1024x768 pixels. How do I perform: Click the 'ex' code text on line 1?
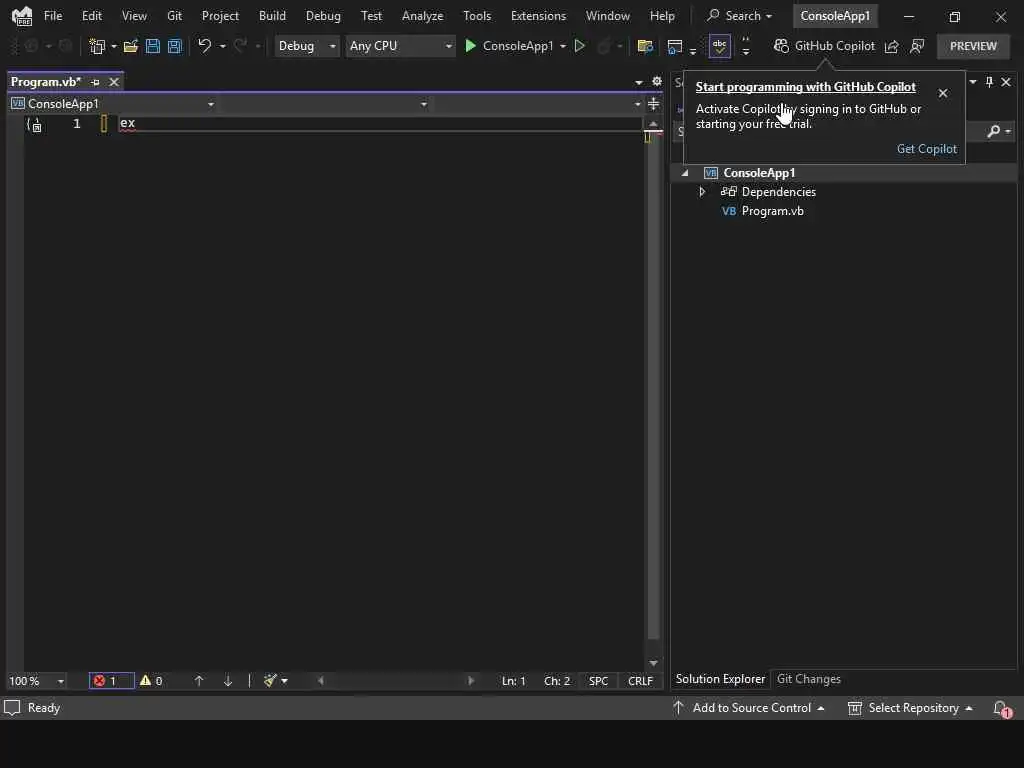click(127, 123)
